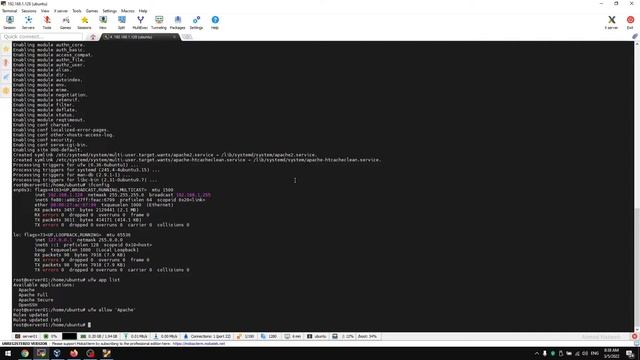Open the blue macros sidebar icon
Screen dimensions: 640x360
coord(6,77)
